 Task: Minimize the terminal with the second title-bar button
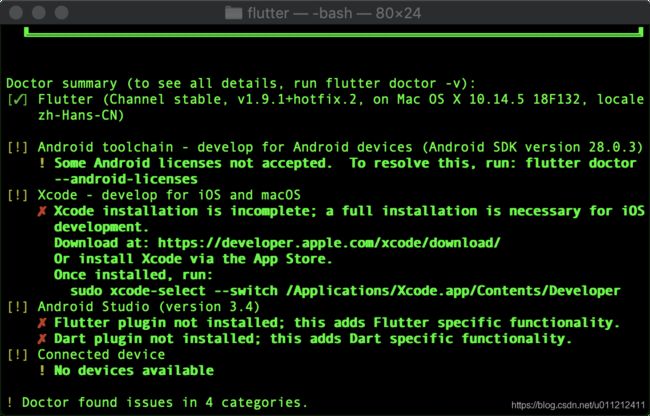[39, 12]
